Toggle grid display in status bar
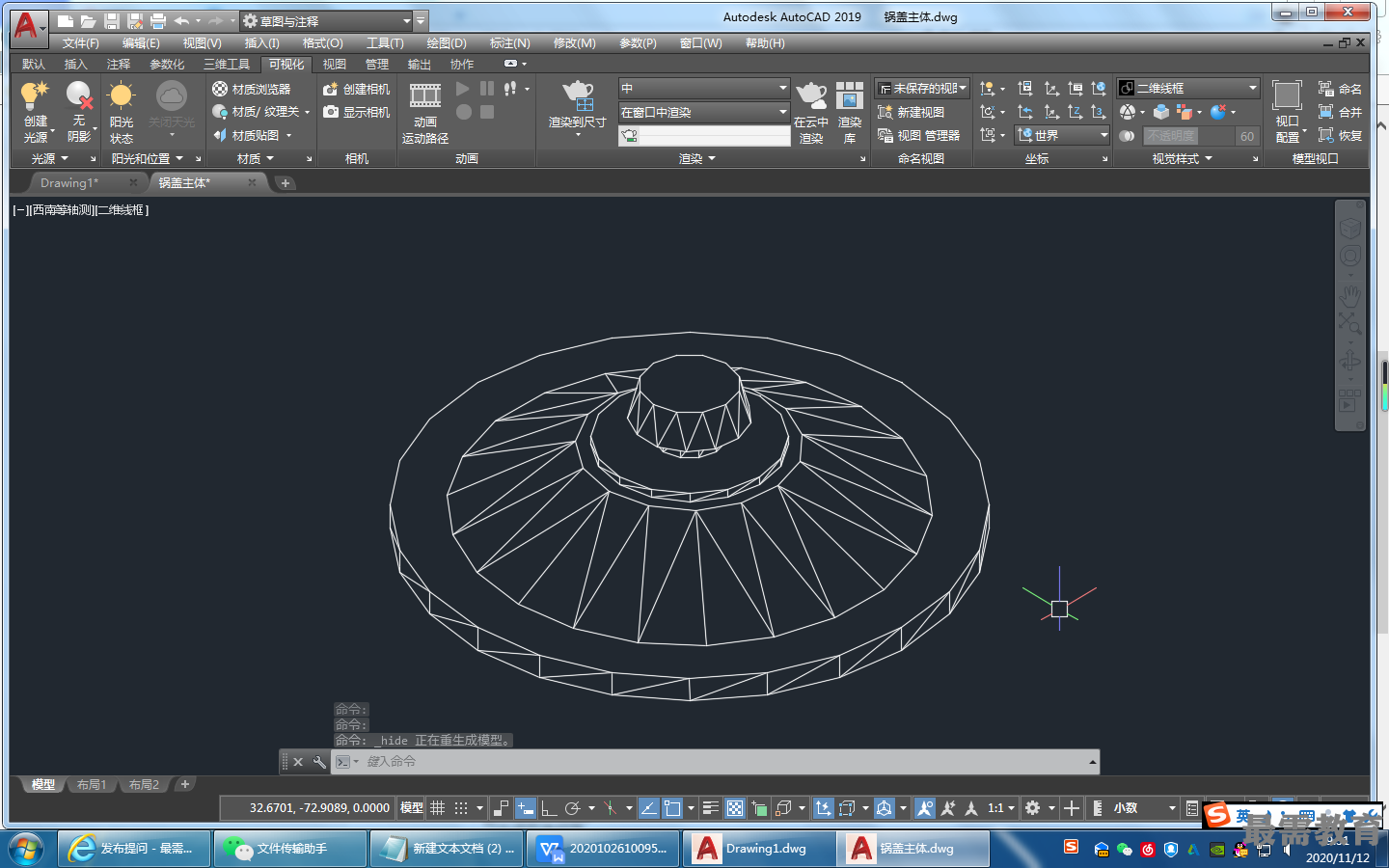The width and height of the screenshot is (1389, 868). pyautogui.click(x=437, y=808)
